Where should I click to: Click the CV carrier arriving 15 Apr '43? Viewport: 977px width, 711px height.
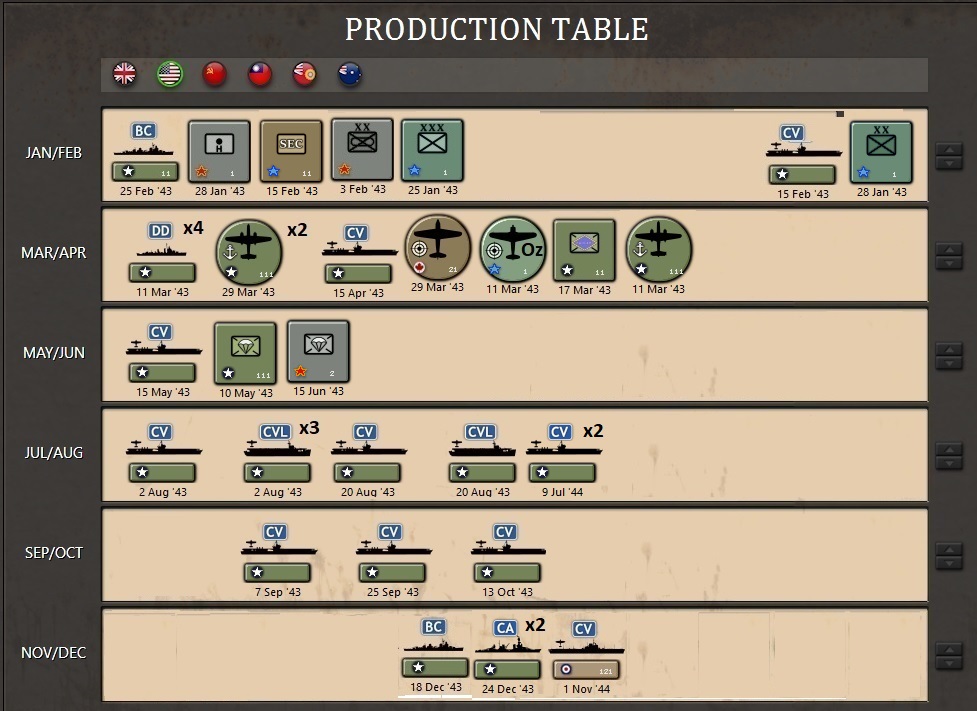[358, 253]
